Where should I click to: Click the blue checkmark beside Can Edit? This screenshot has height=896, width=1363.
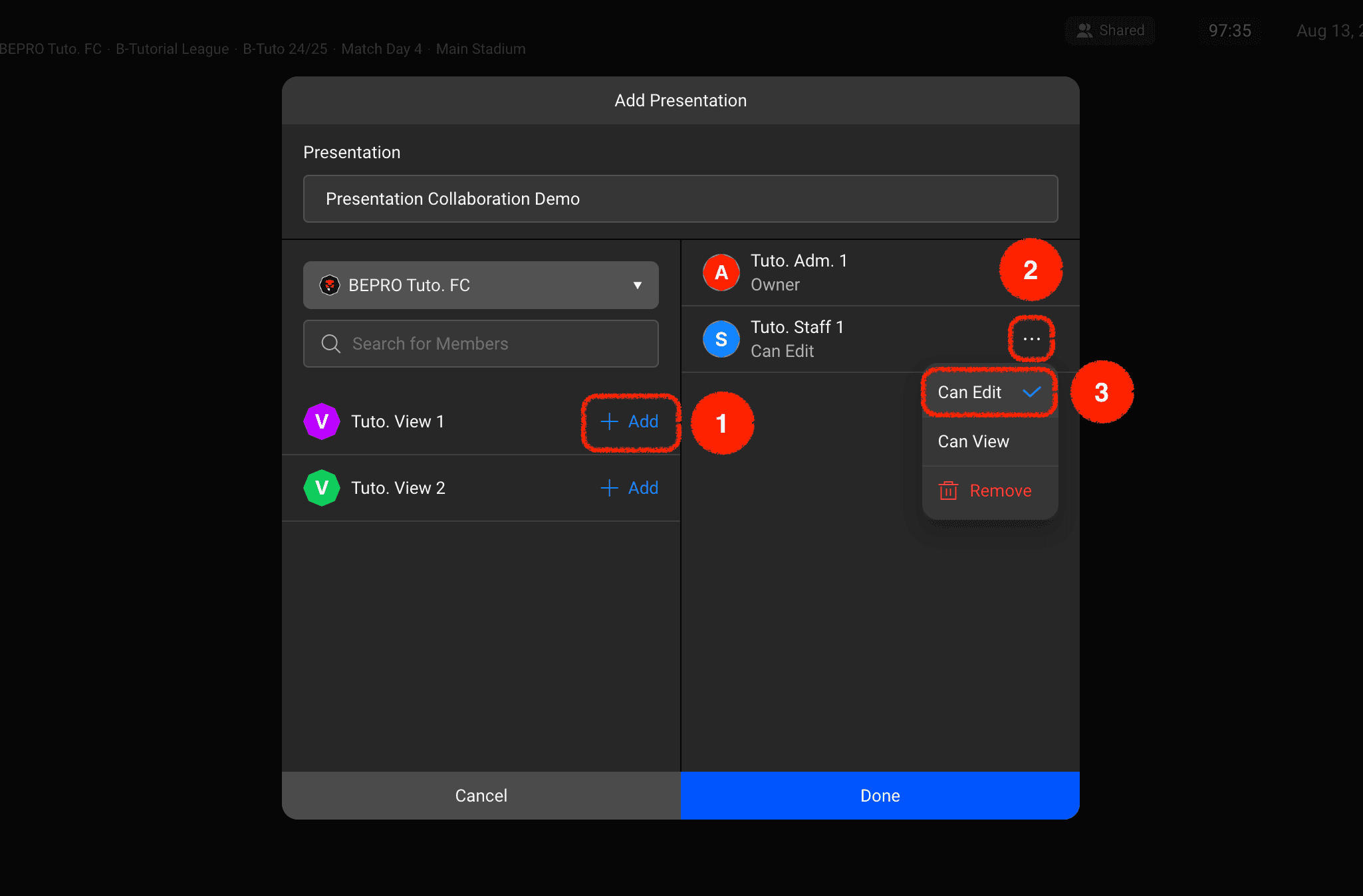[x=1031, y=392]
